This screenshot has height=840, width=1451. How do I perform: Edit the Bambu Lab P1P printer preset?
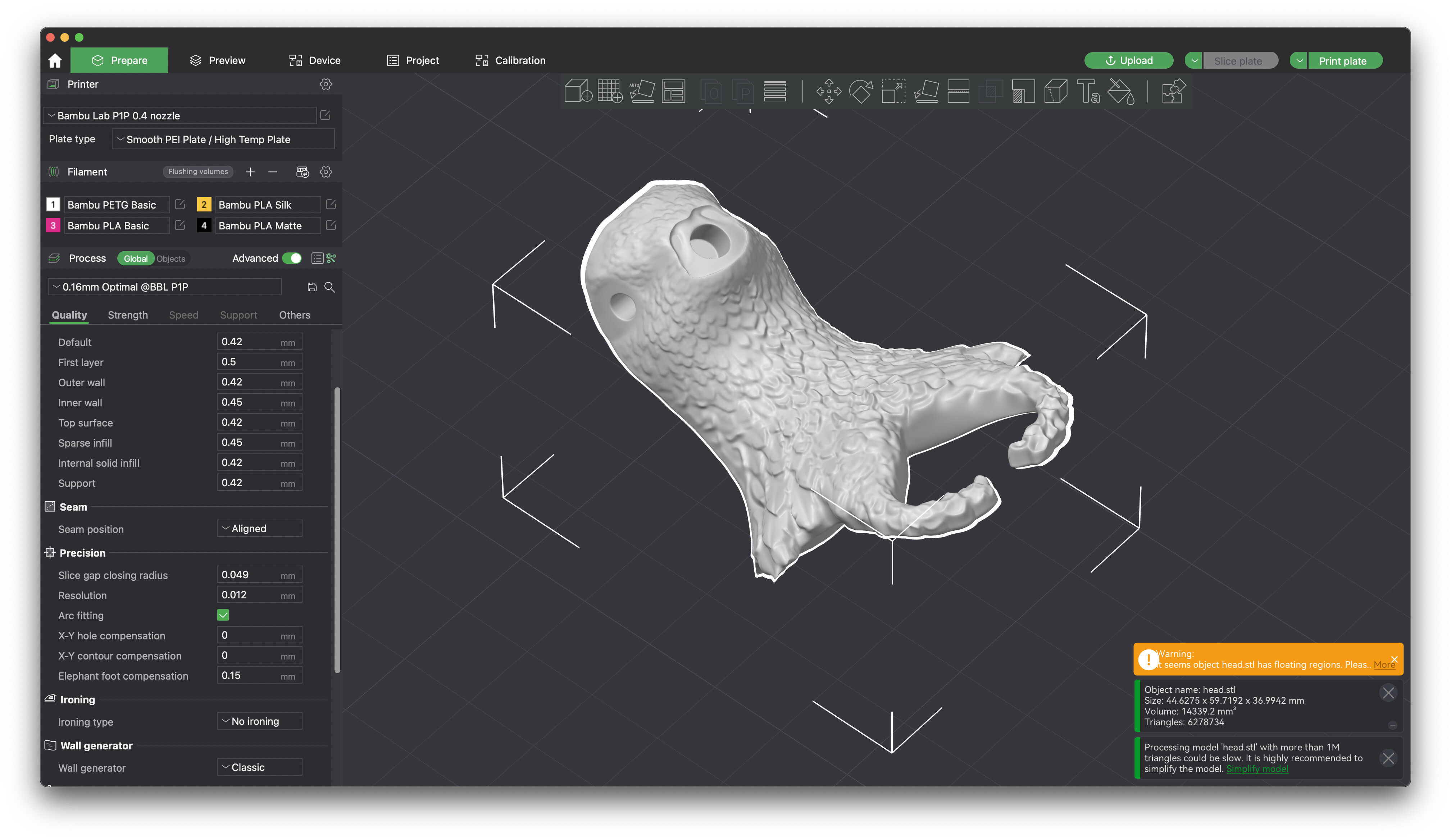[325, 115]
